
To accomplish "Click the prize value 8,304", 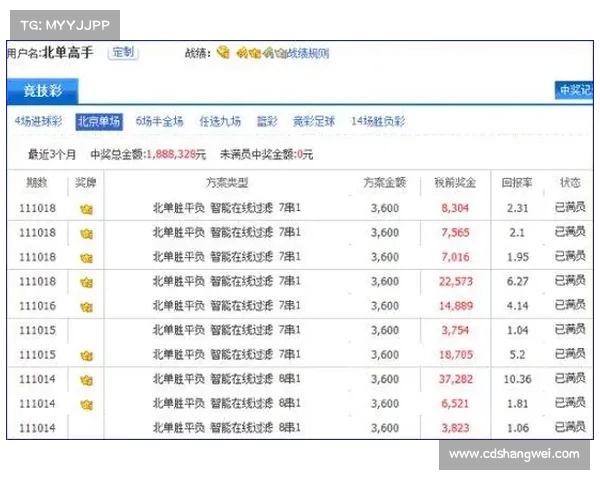I will pos(455,208).
